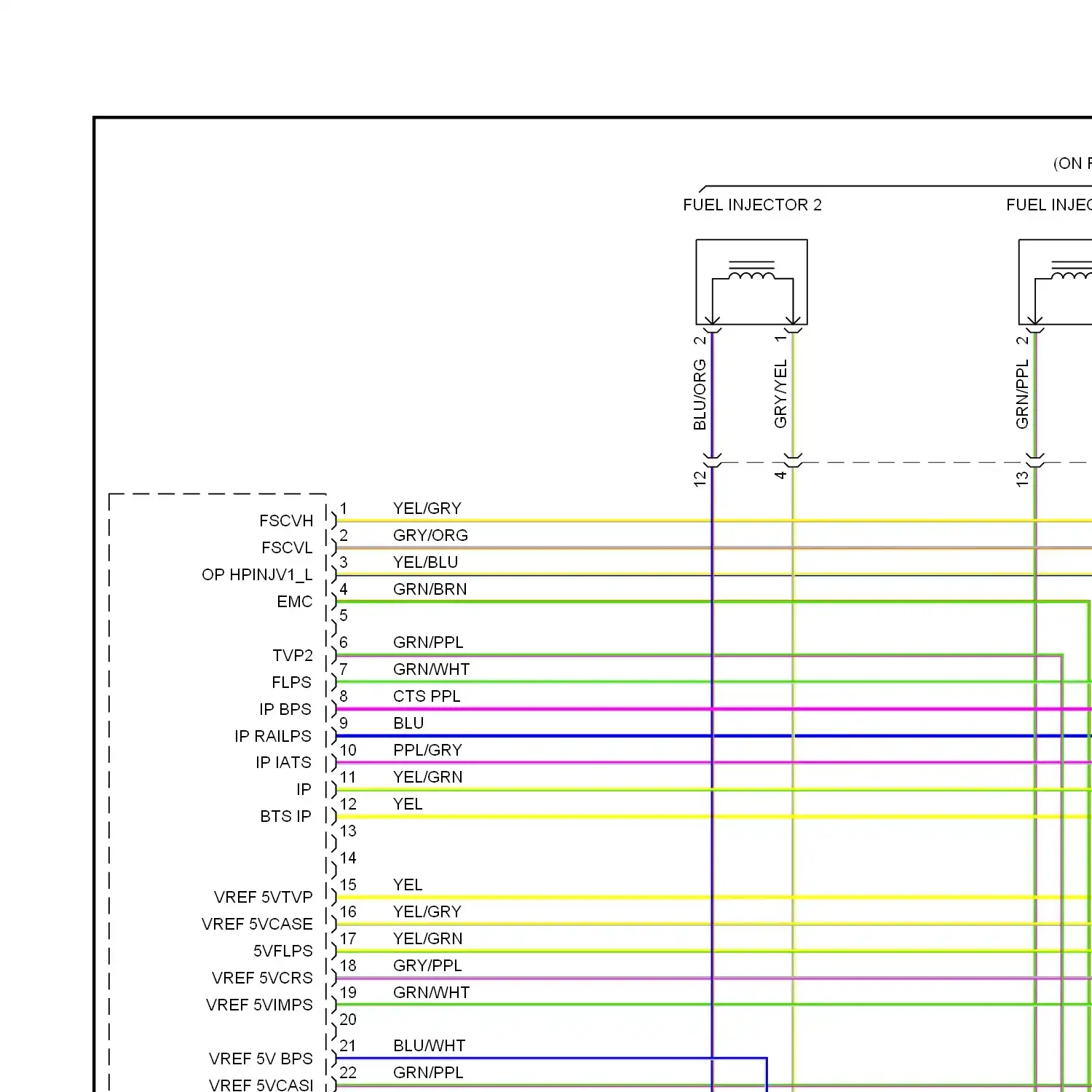Screen dimensions: 1092x1092
Task: Select the 5VFLPS label
Action: click(x=283, y=951)
